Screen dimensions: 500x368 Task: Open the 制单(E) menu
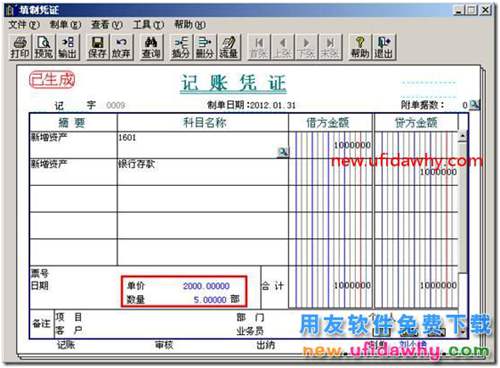click(65, 24)
